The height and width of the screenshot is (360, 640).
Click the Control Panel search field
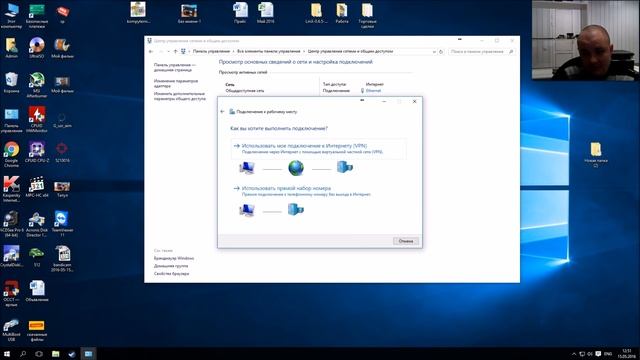coord(481,52)
